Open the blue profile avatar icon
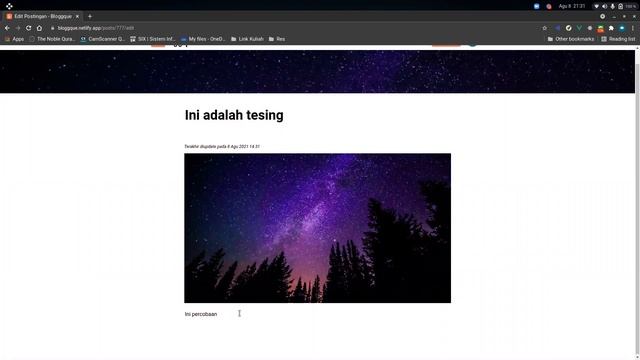Image resolution: width=640 pixels, height=360 pixels. (x=622, y=28)
